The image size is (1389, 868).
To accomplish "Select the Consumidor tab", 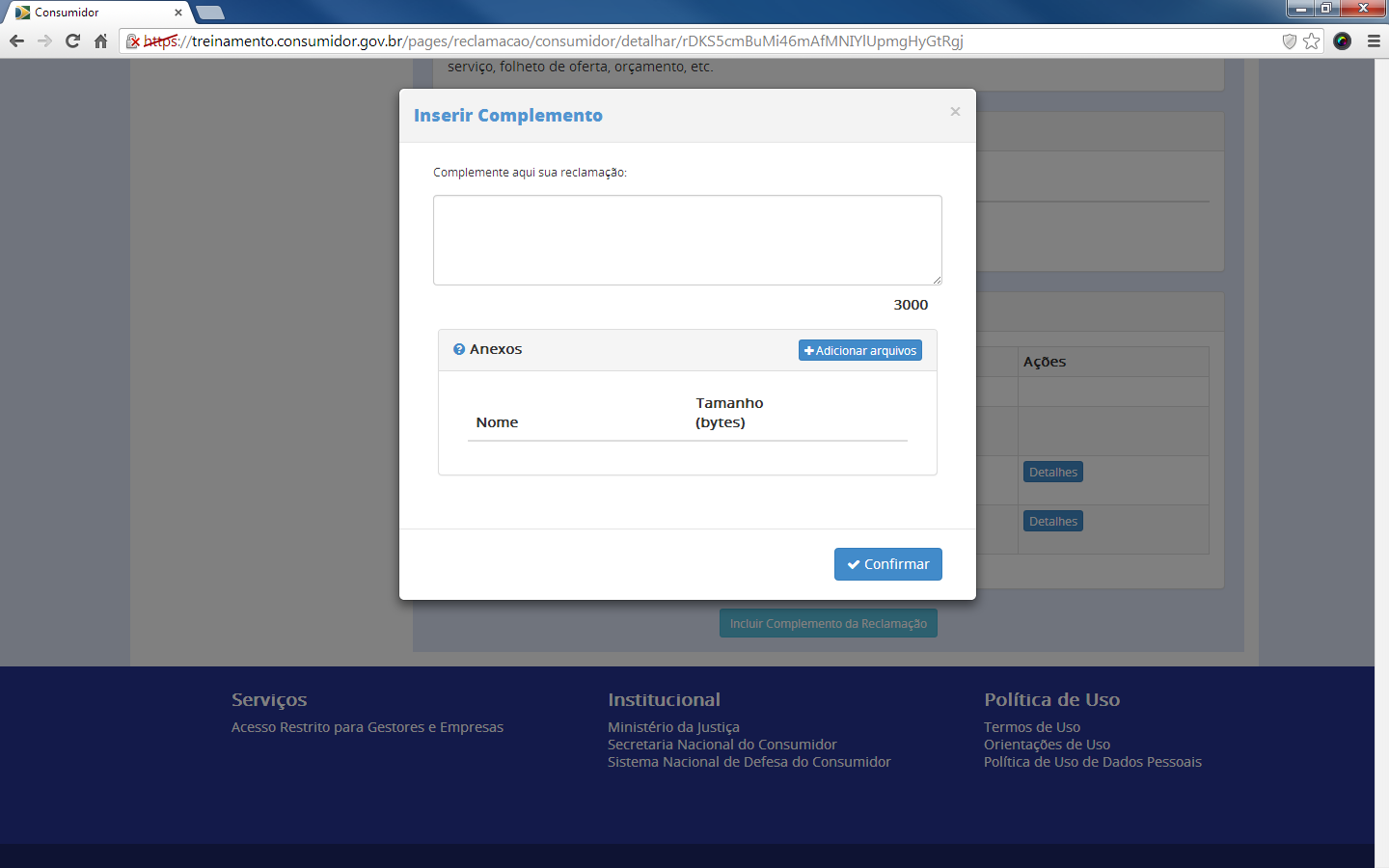I will (96, 13).
